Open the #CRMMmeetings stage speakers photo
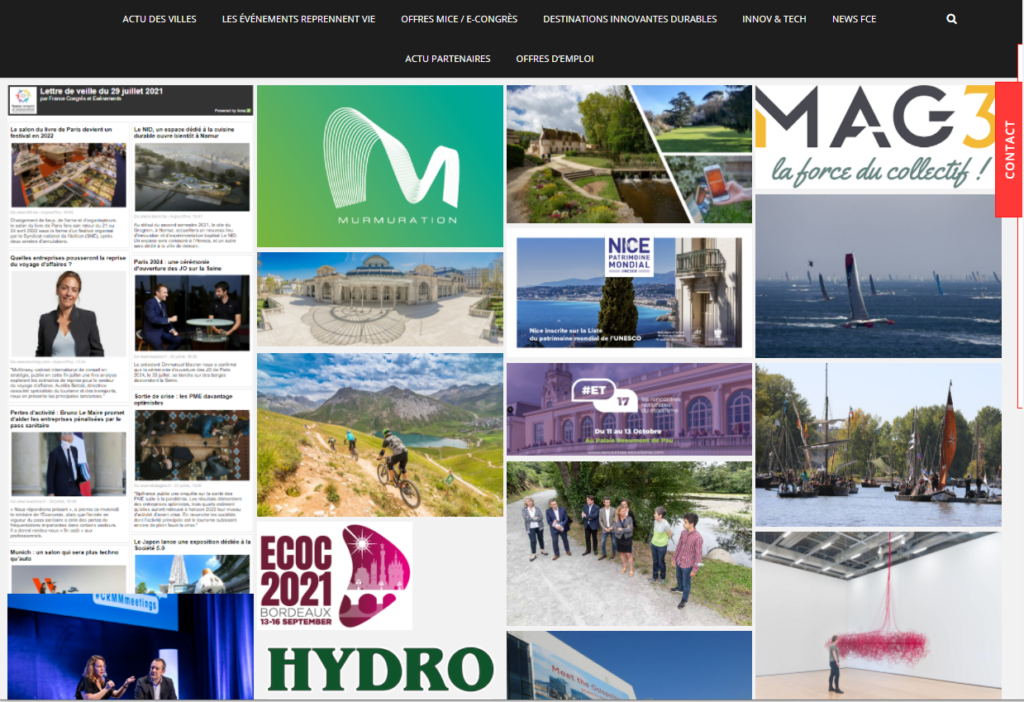This screenshot has height=702, width=1024. click(131, 646)
